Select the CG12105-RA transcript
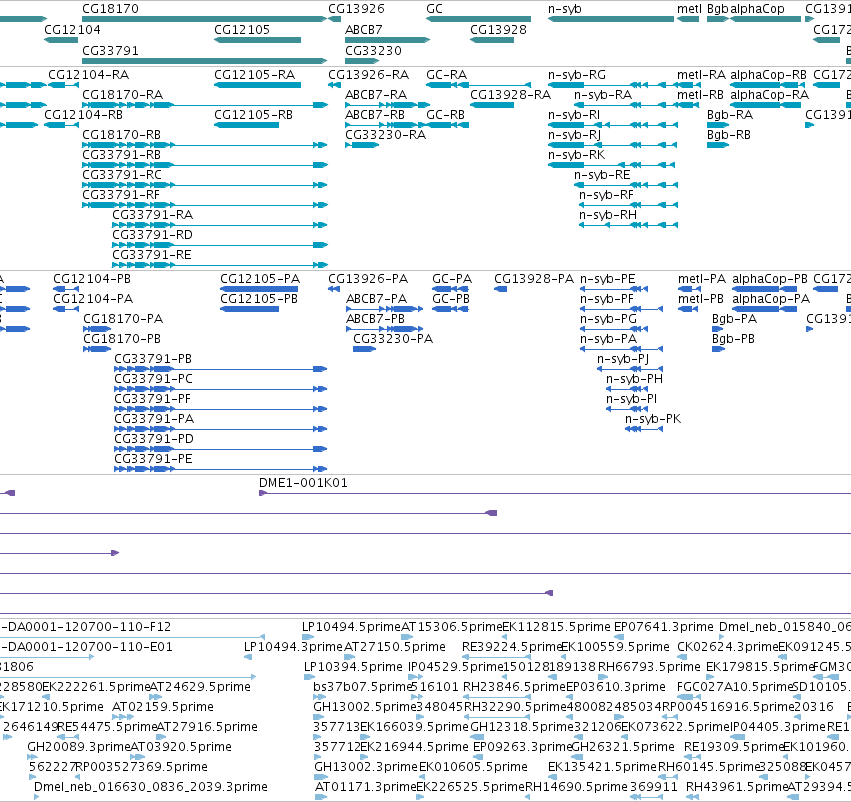851x802 pixels. pos(258,85)
